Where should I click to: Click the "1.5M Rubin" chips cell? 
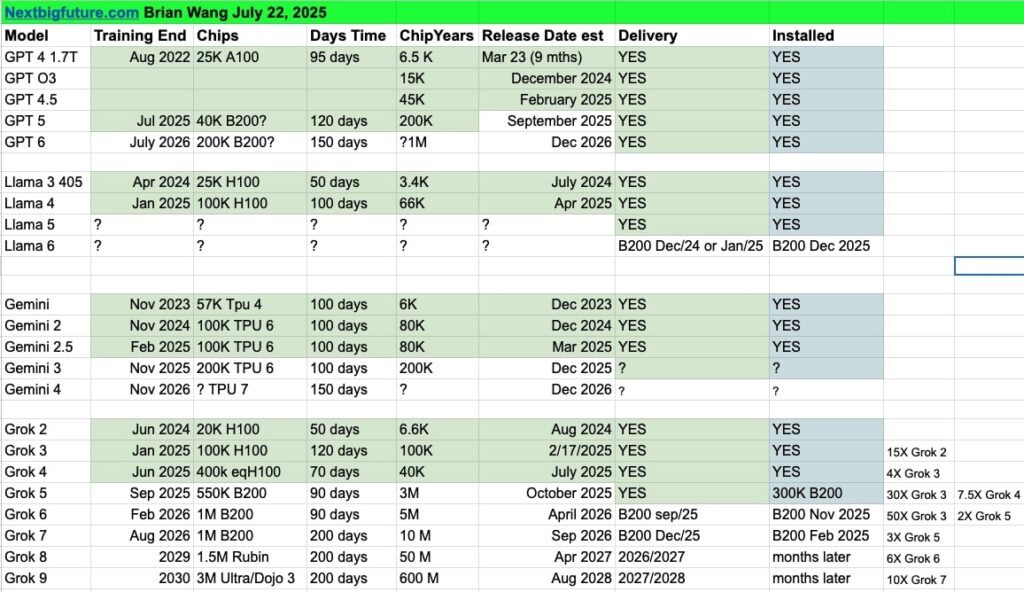pos(250,557)
